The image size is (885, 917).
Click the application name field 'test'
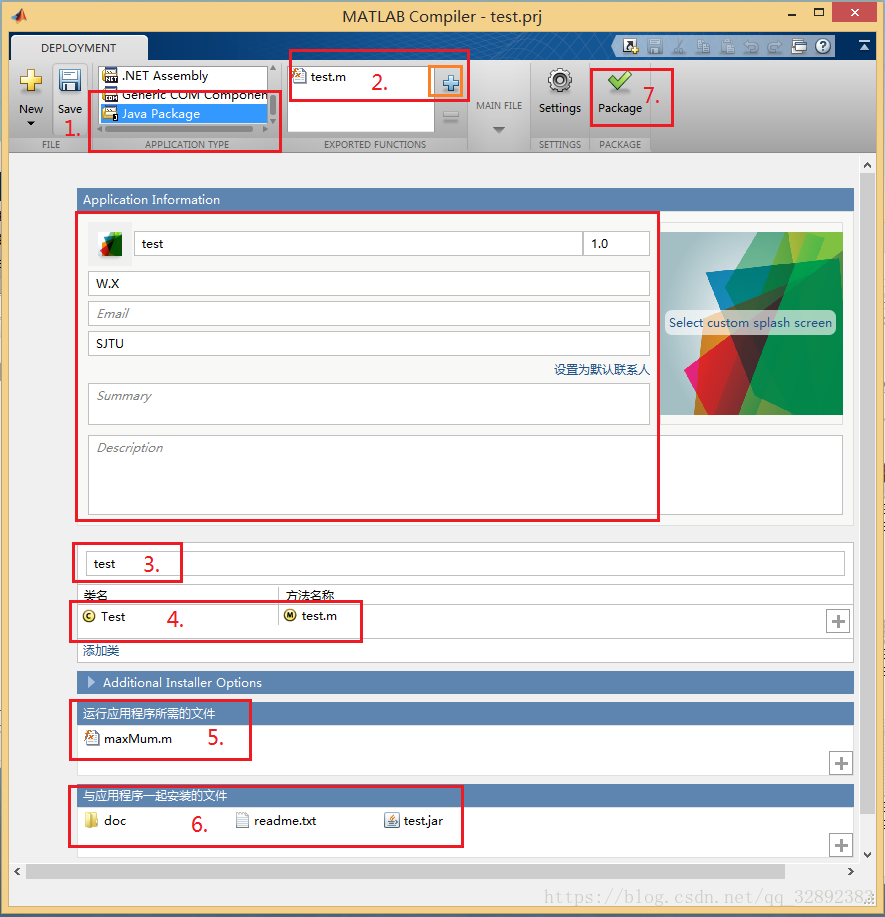pyautogui.click(x=358, y=243)
